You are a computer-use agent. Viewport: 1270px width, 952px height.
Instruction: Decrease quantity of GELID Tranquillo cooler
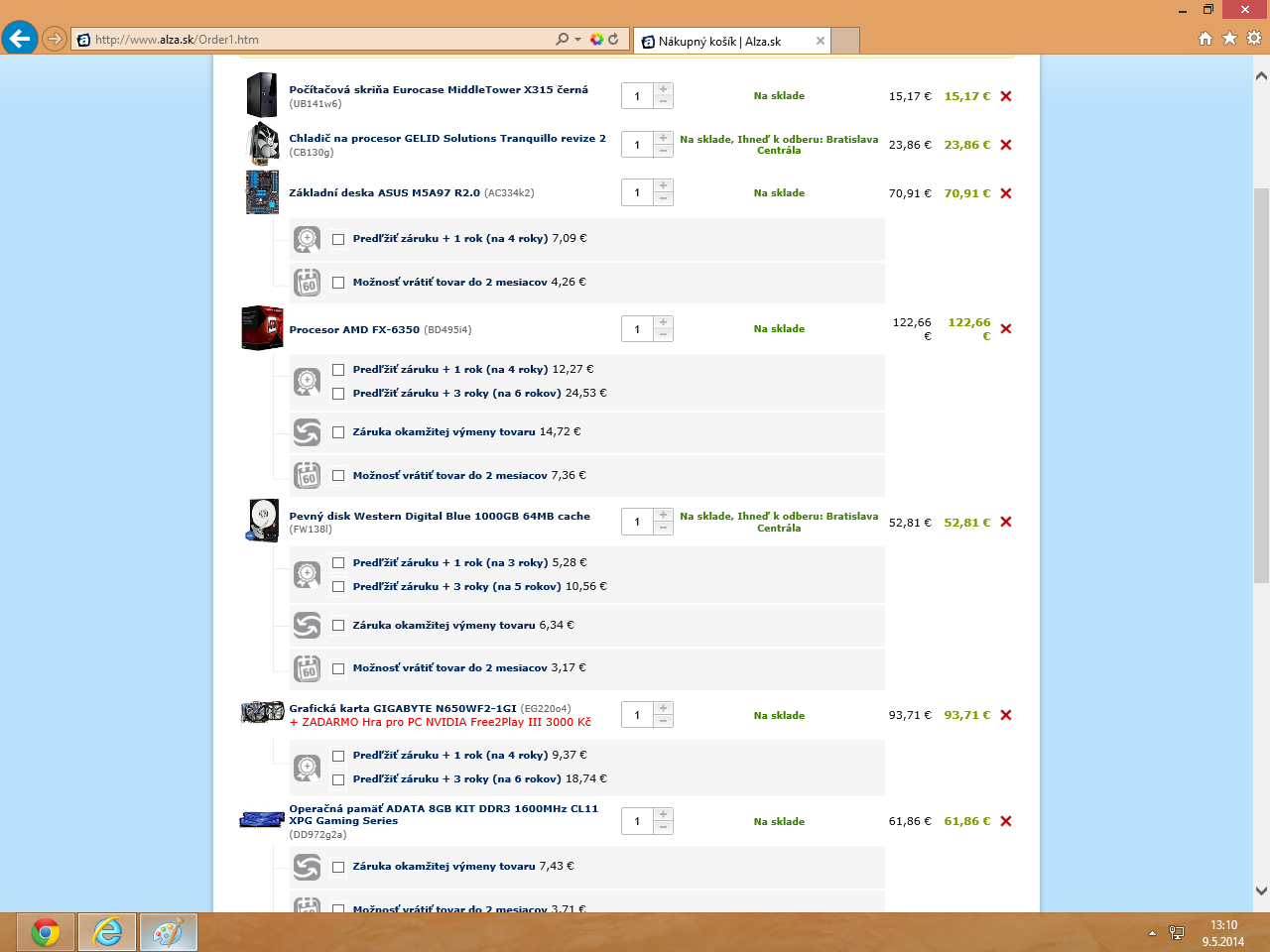tap(664, 151)
